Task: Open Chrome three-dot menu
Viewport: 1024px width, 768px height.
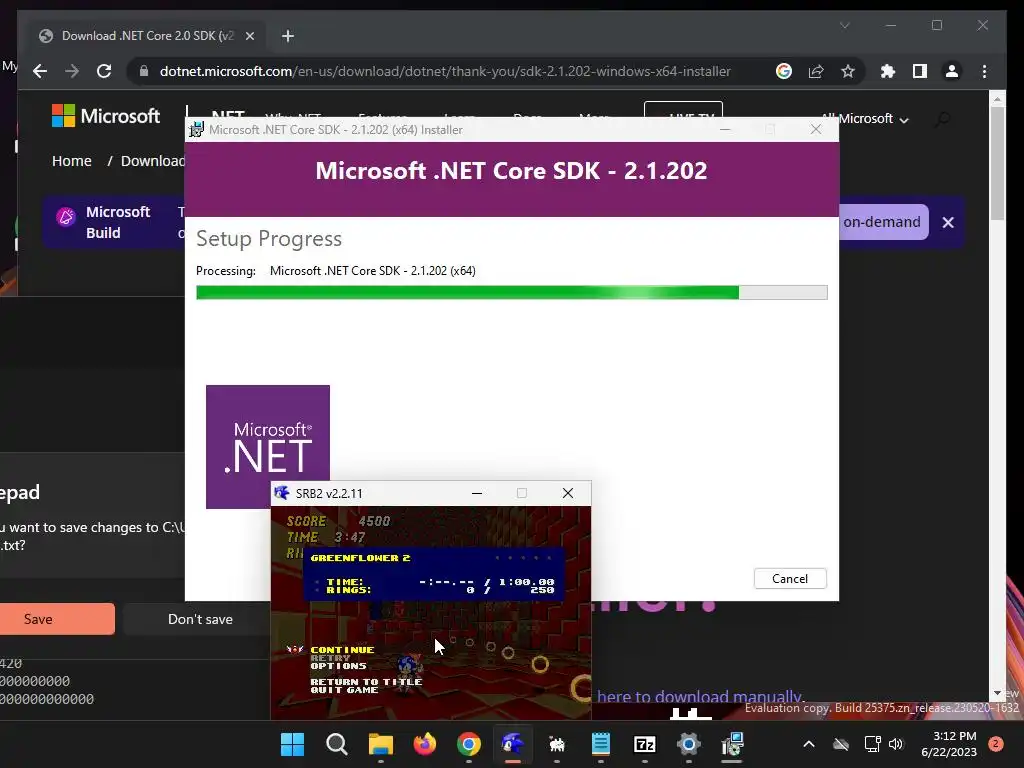Action: pyautogui.click(x=984, y=71)
